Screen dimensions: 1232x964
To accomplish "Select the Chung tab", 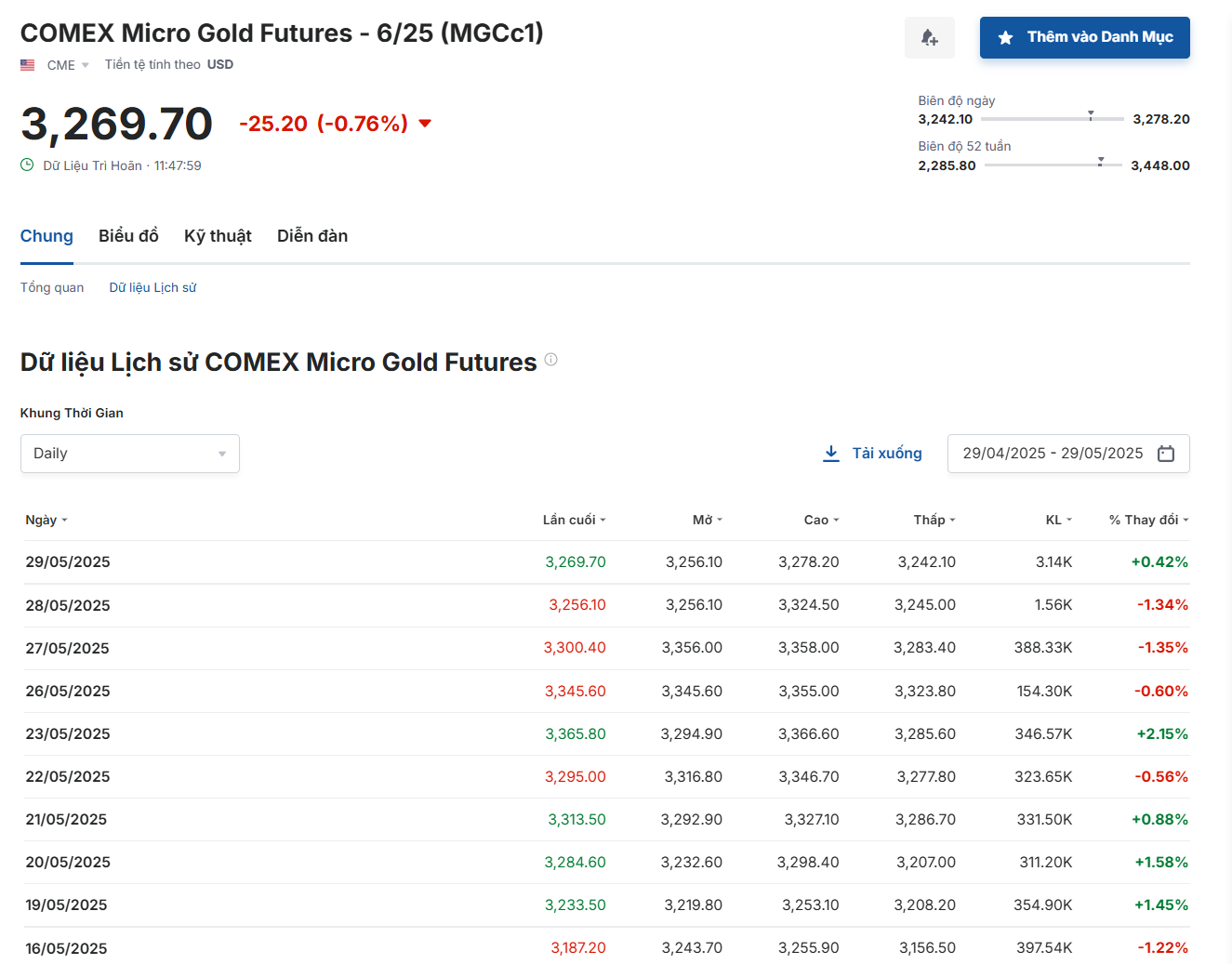I will pos(46,236).
